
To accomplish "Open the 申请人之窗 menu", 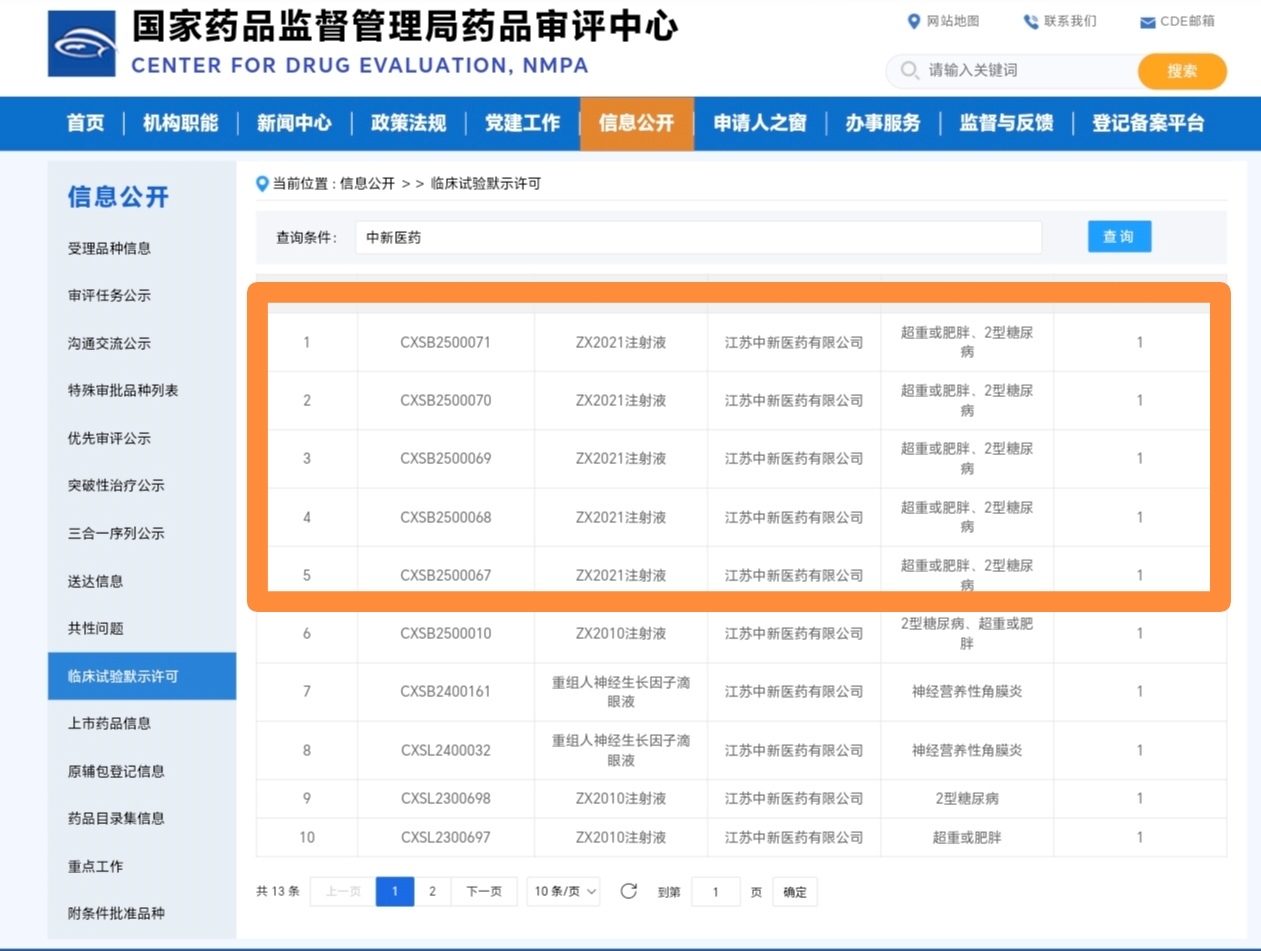I will click(x=760, y=123).
